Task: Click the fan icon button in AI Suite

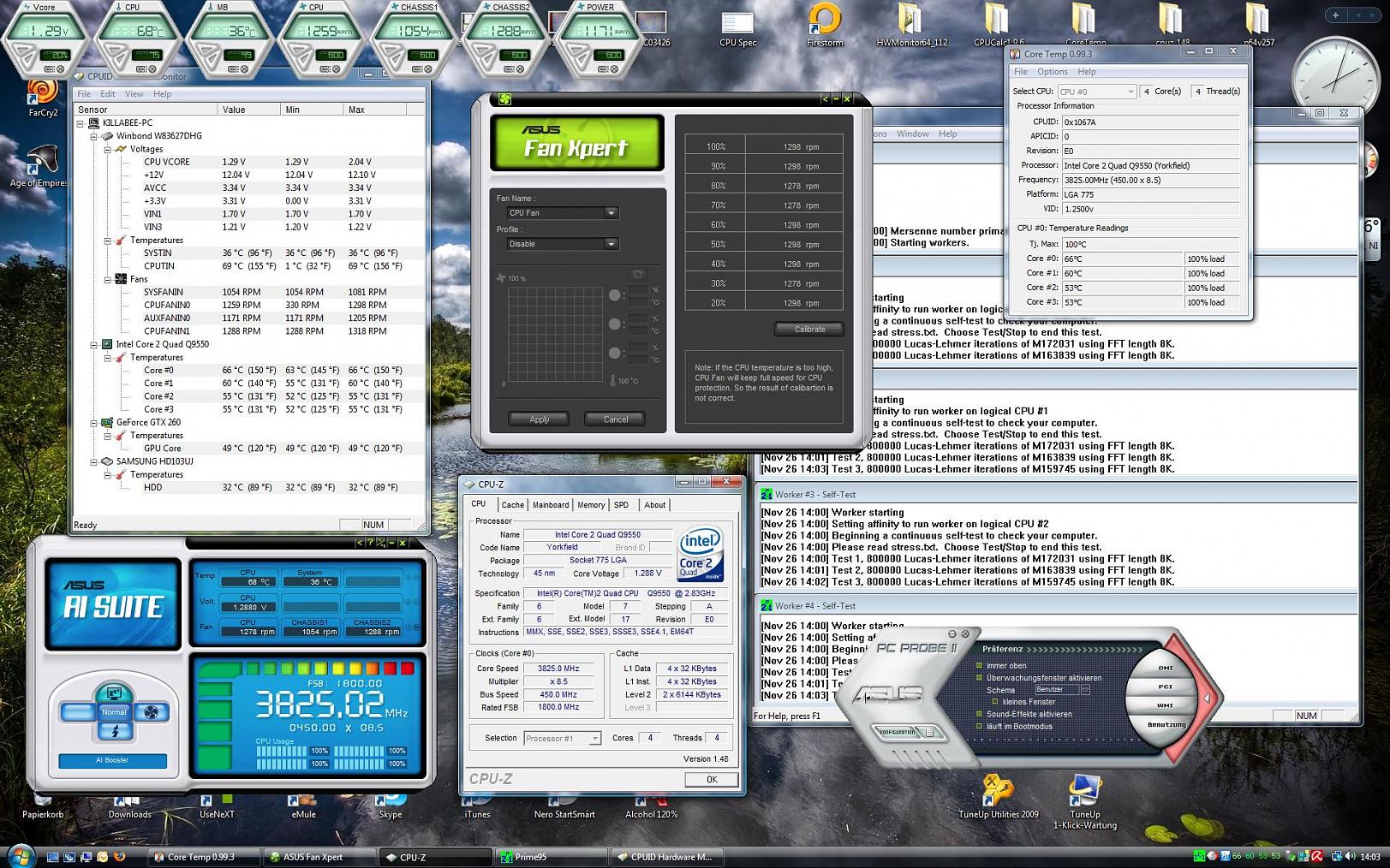Action: pyautogui.click(x=152, y=711)
